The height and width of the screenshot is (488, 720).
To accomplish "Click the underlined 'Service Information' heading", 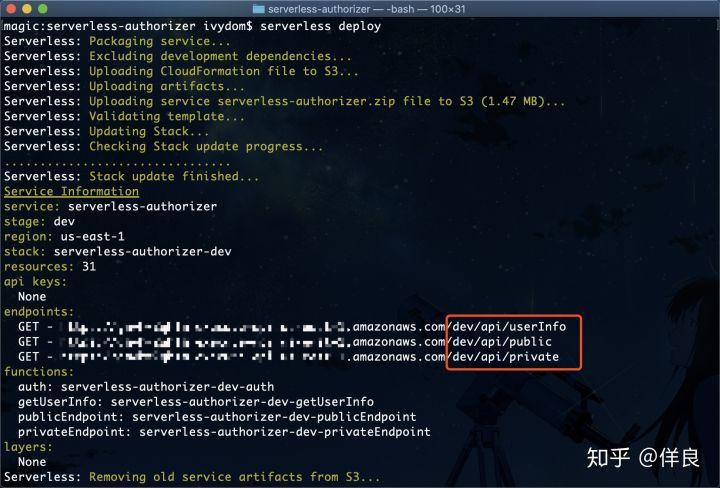I will [71, 192].
